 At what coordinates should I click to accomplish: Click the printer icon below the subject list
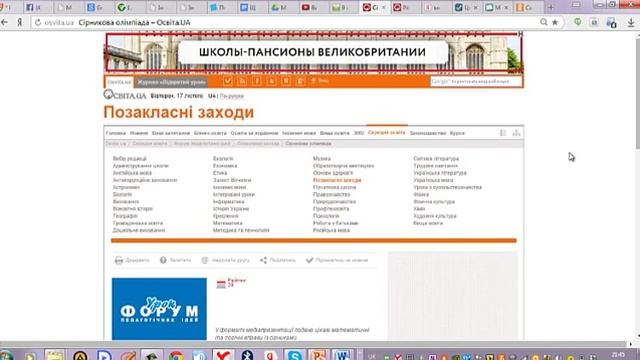pyautogui.click(x=119, y=260)
